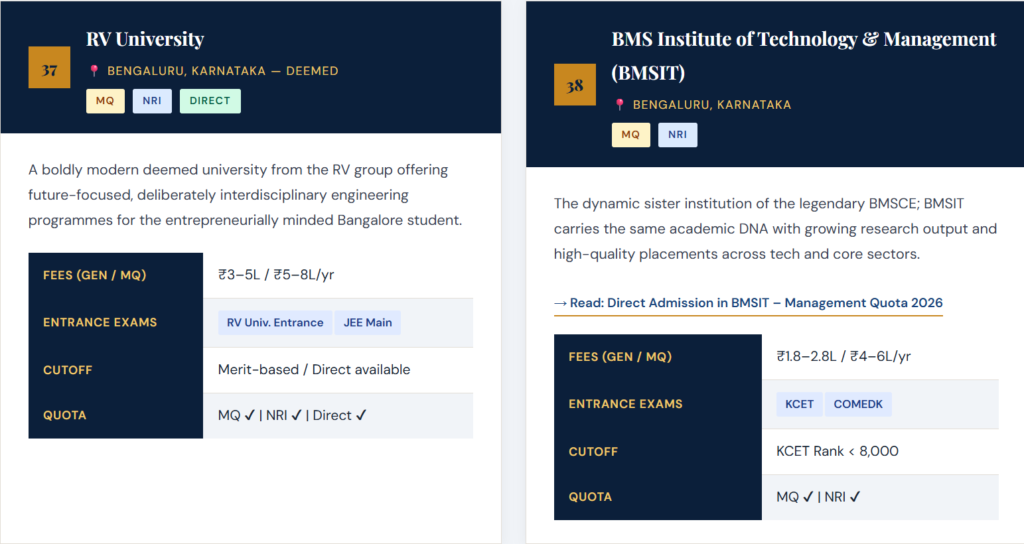Click the KCET Rank < 8,000 cutoff value
The width and height of the screenshot is (1024, 544).
coord(837,451)
